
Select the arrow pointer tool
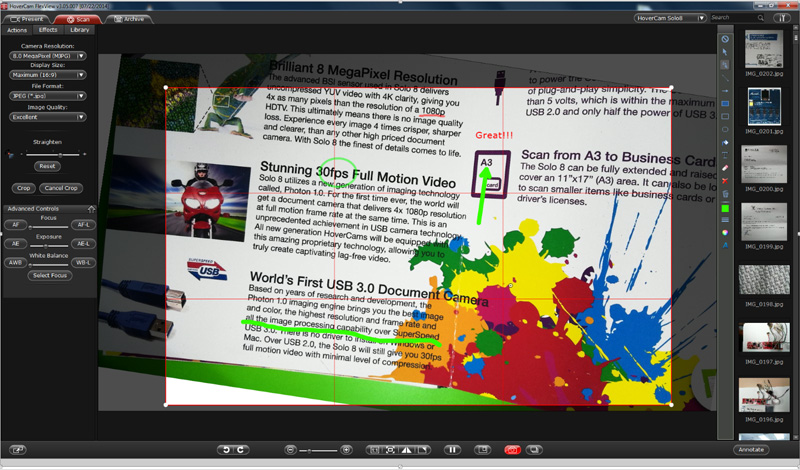725,52
